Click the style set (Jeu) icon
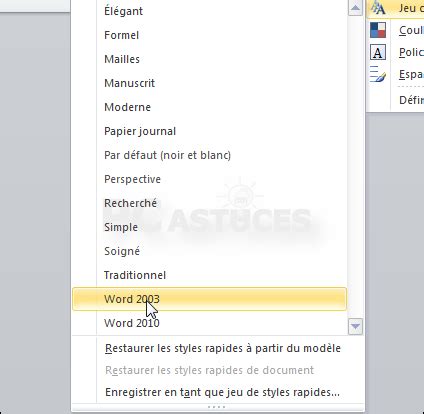The image size is (424, 414). (378, 8)
